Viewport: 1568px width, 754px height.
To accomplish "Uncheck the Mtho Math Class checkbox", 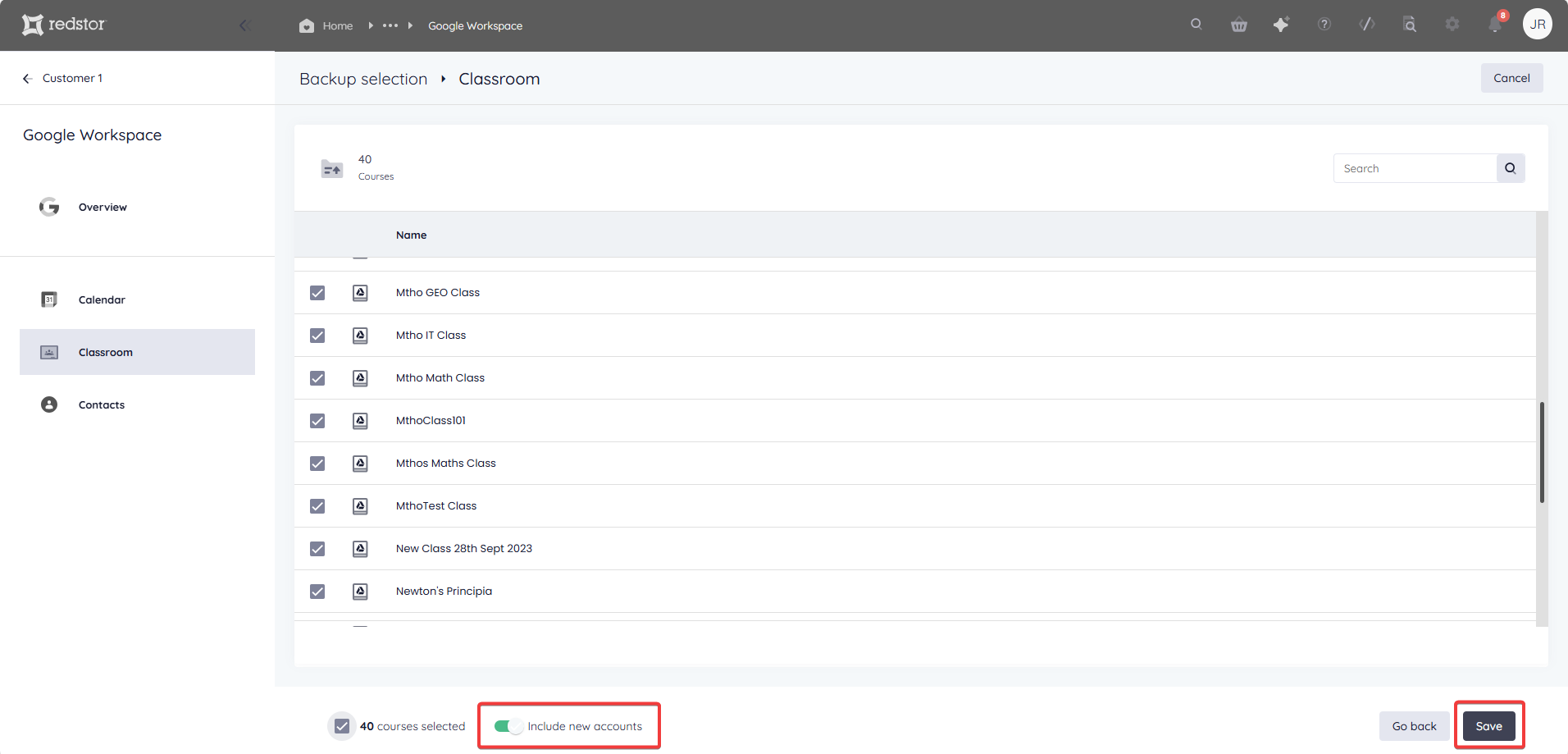I will click(x=317, y=378).
